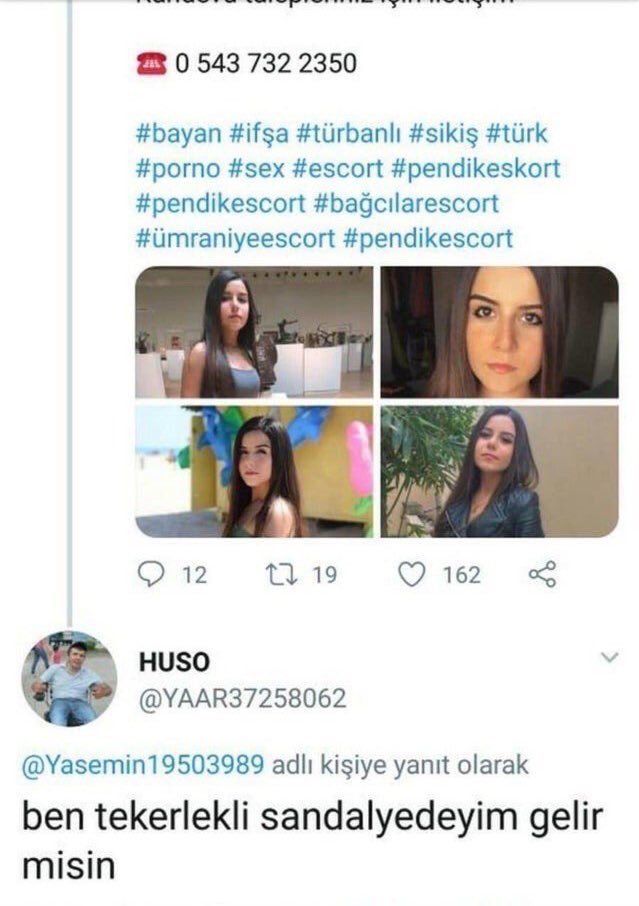
Task: Like the tweet with the heart icon
Action: [413, 573]
